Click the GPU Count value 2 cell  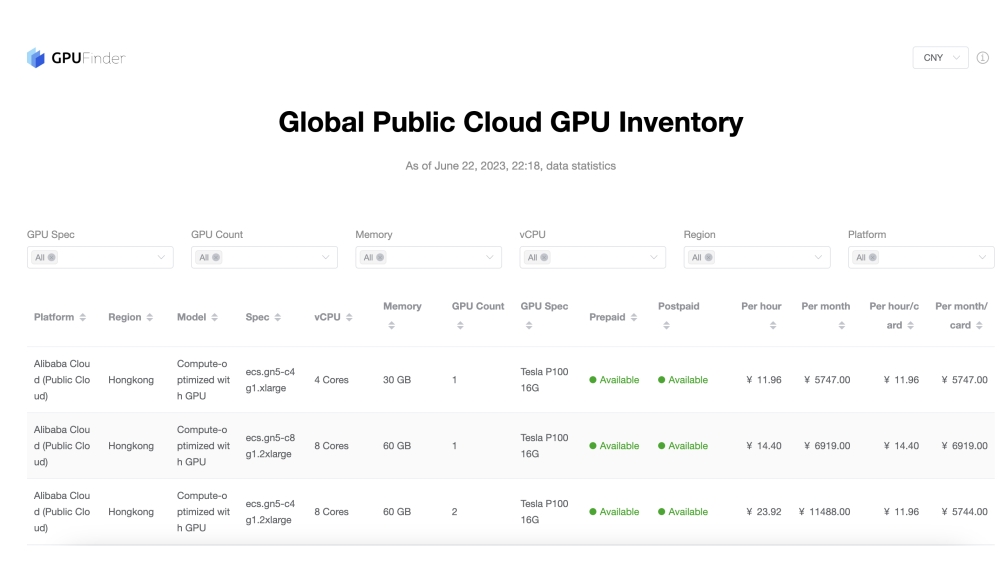pos(454,512)
